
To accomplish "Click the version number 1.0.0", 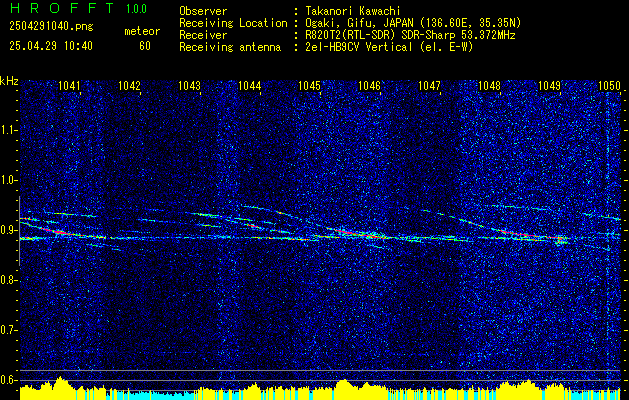I will tap(136, 8).
